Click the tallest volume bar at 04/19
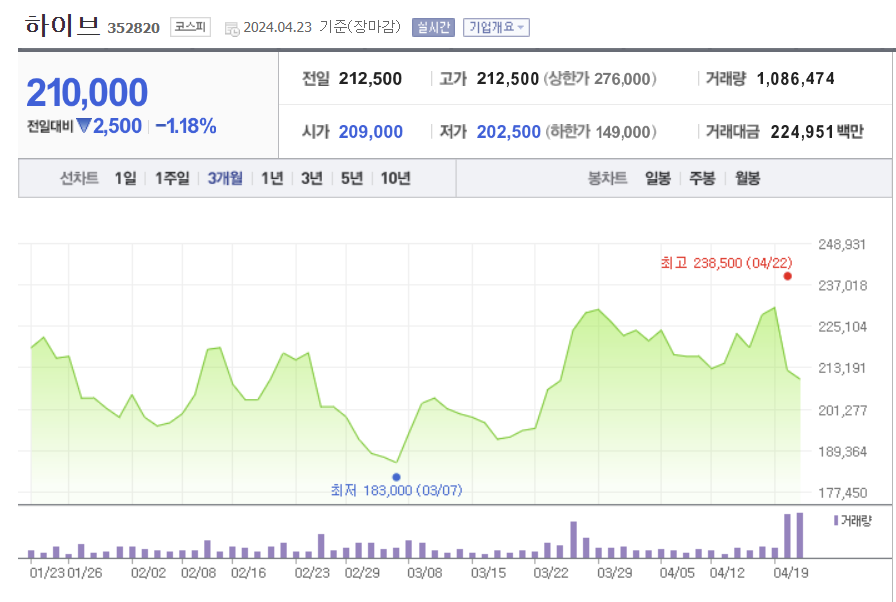Screen dimensions: 896x602 (799, 535)
